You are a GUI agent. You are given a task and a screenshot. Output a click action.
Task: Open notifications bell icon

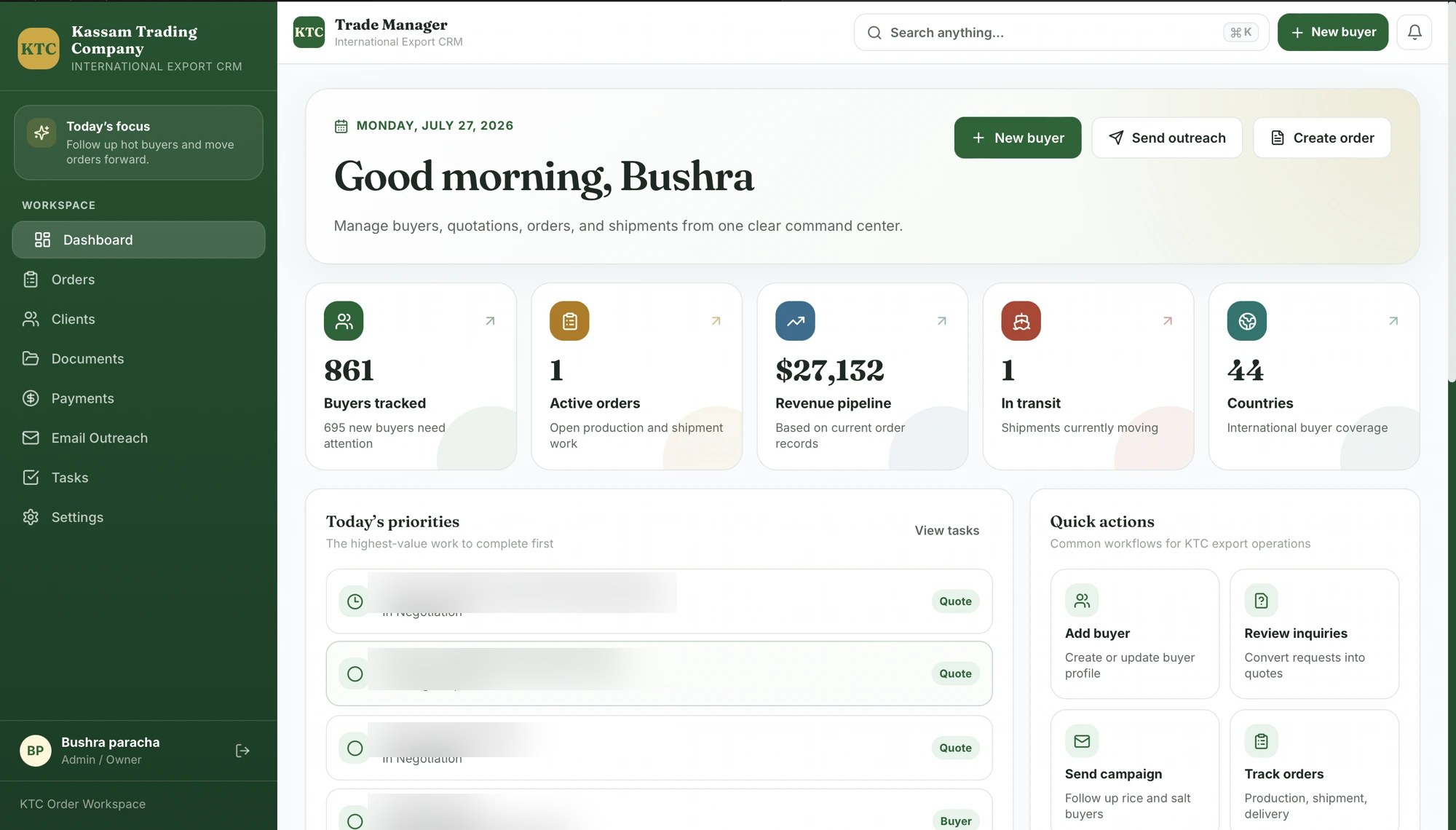1414,32
